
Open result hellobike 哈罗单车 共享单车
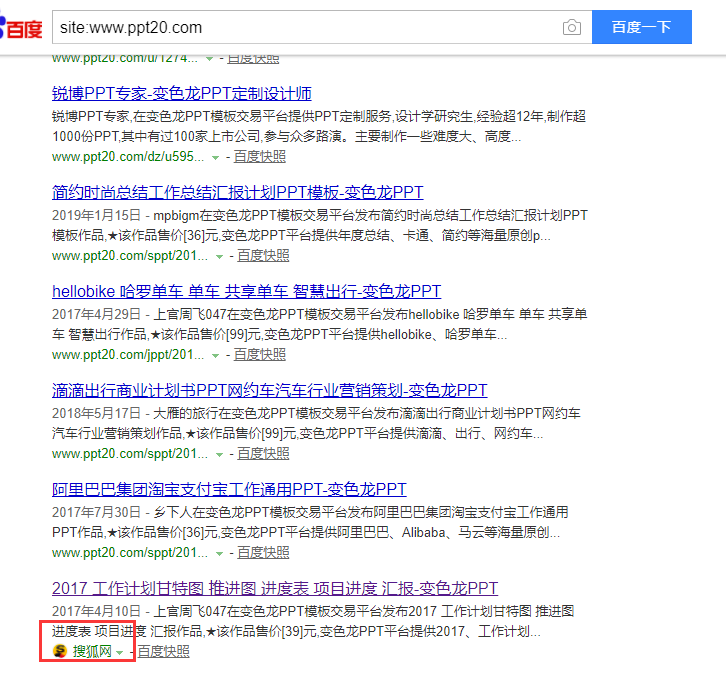[246, 292]
